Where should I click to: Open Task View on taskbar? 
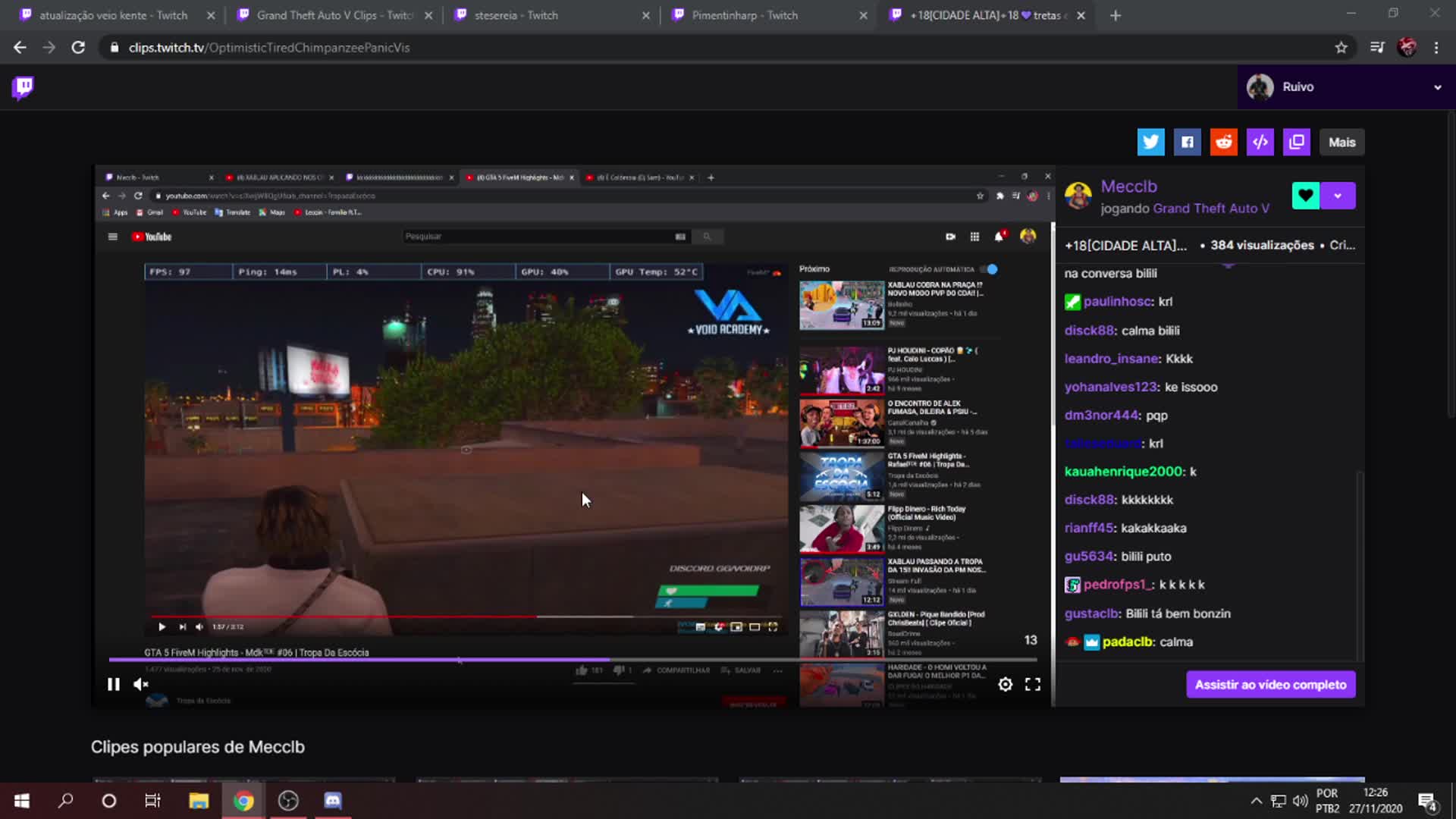pos(152,801)
